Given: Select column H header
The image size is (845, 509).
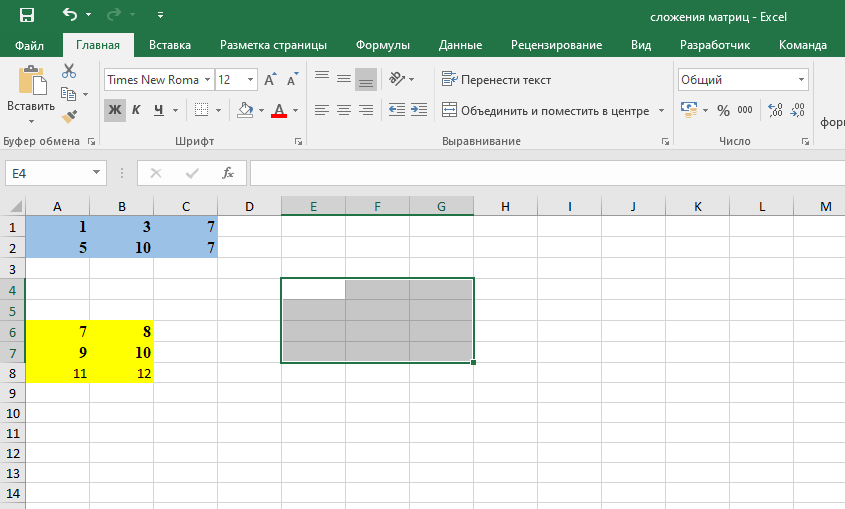Looking at the screenshot, I should click(x=505, y=206).
